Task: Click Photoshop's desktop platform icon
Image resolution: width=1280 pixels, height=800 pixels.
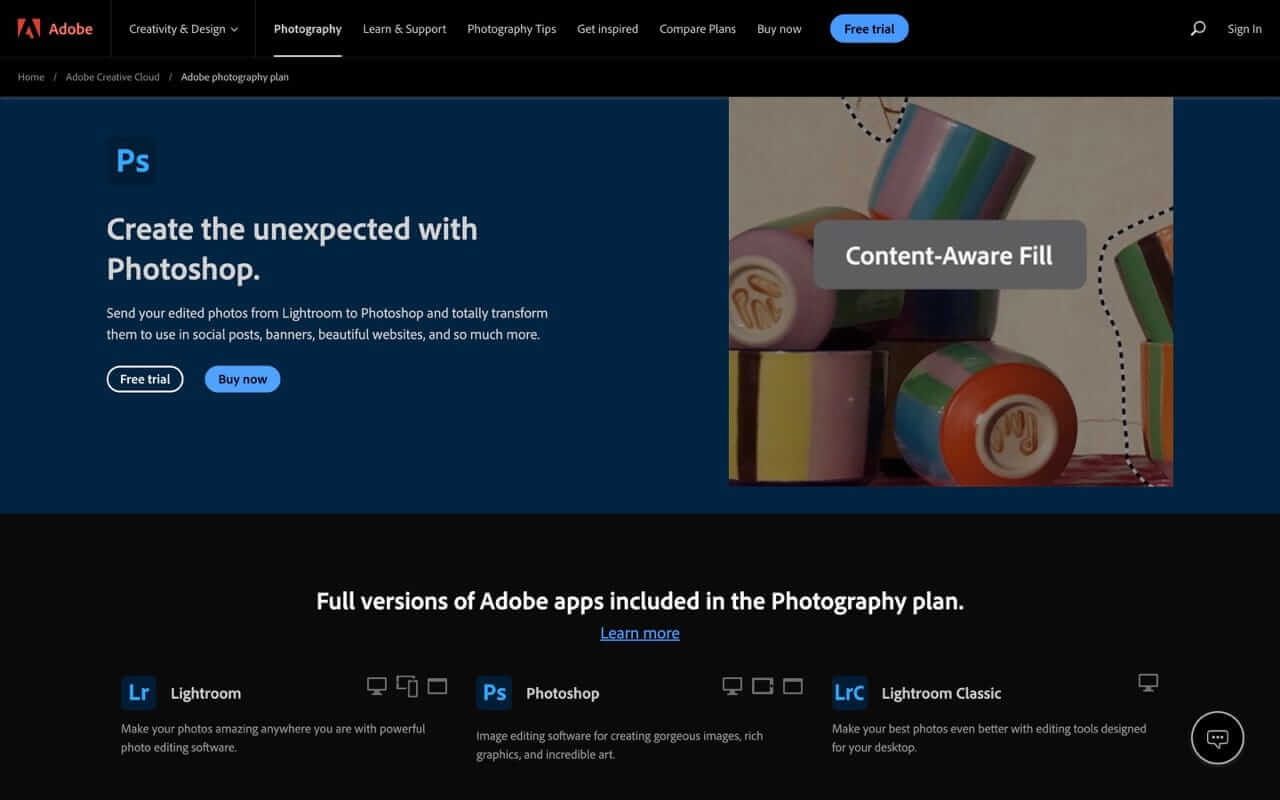Action: pos(732,686)
